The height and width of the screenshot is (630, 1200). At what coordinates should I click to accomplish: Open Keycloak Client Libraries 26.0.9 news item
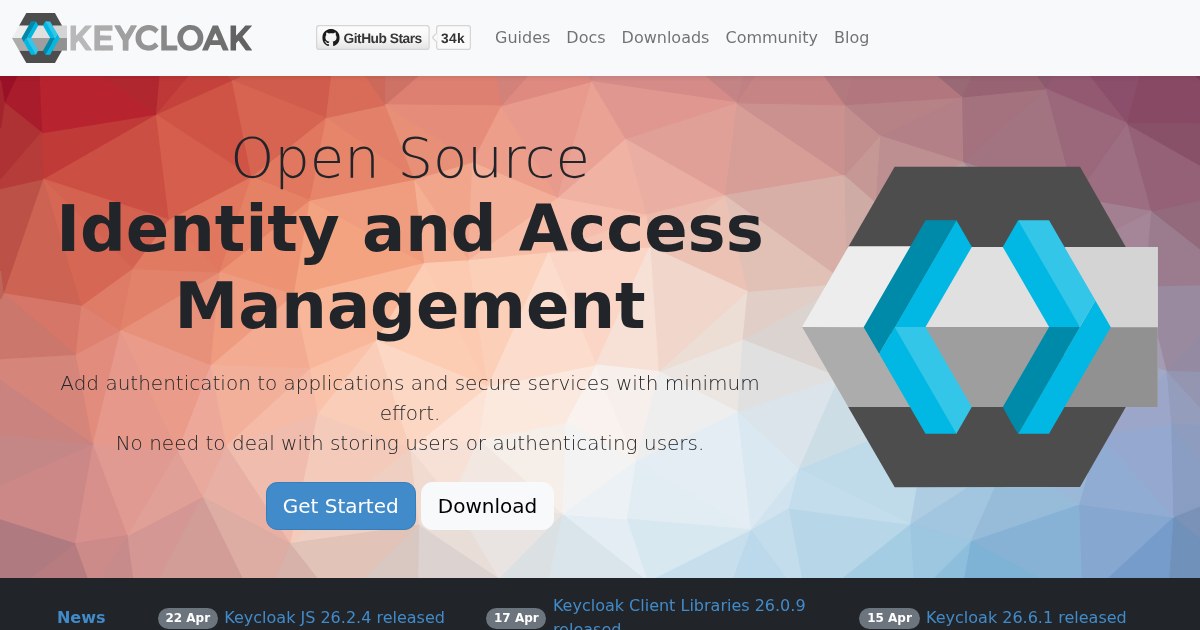coord(679,616)
